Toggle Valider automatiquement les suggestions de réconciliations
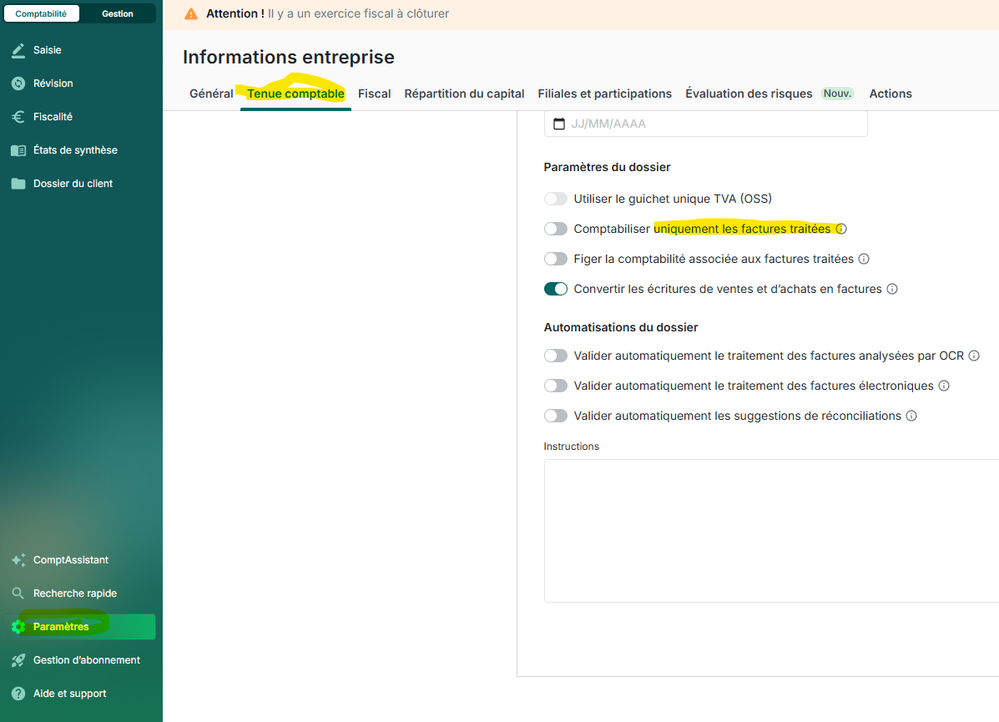Image resolution: width=999 pixels, height=722 pixels. pos(555,416)
